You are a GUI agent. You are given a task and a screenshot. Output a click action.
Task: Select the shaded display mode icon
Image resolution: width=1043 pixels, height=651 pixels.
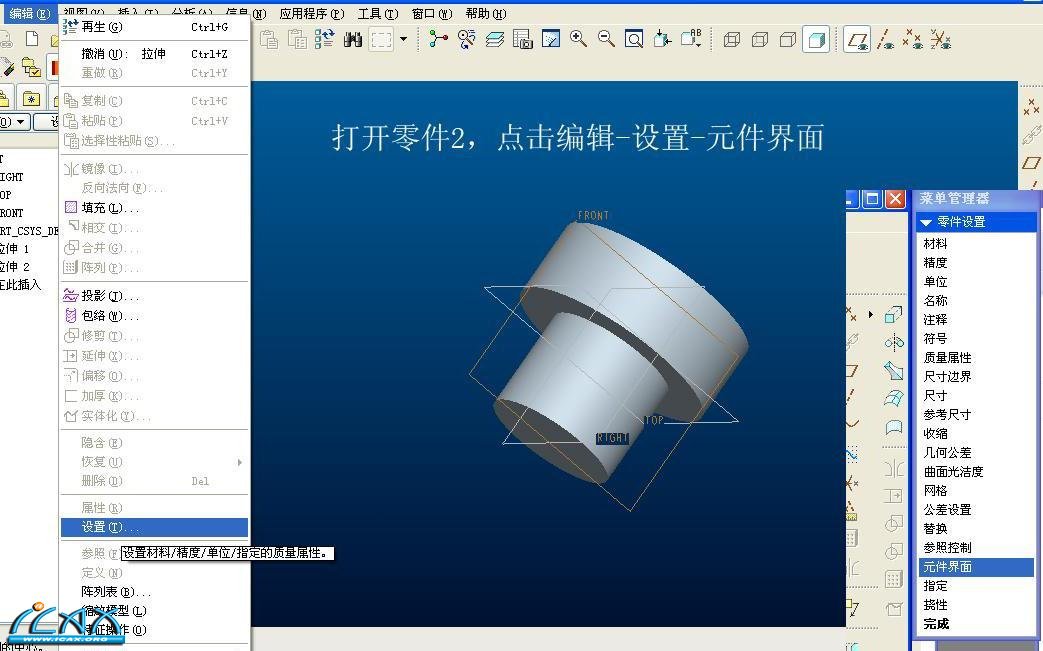[816, 40]
